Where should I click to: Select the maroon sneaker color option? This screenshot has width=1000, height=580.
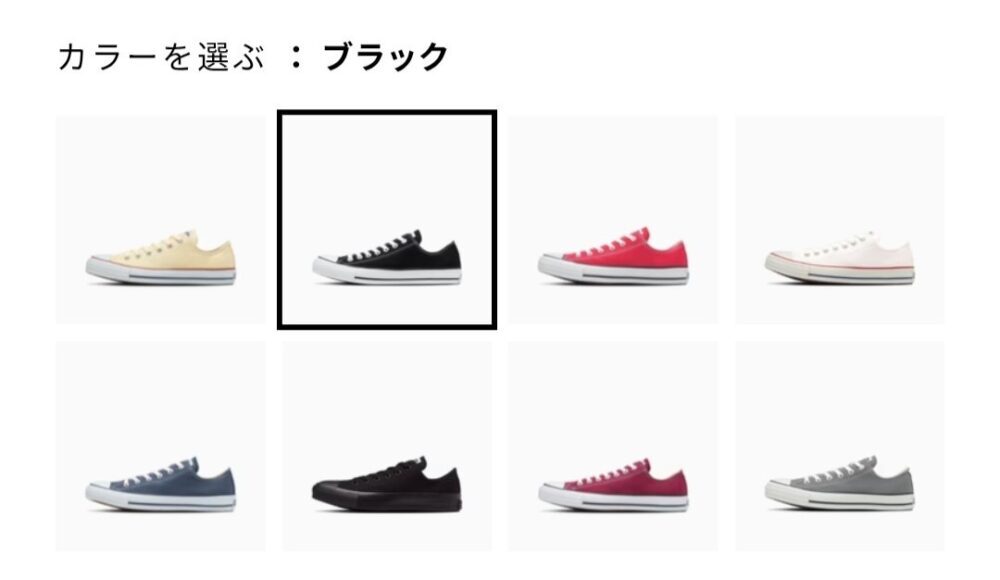[613, 446]
